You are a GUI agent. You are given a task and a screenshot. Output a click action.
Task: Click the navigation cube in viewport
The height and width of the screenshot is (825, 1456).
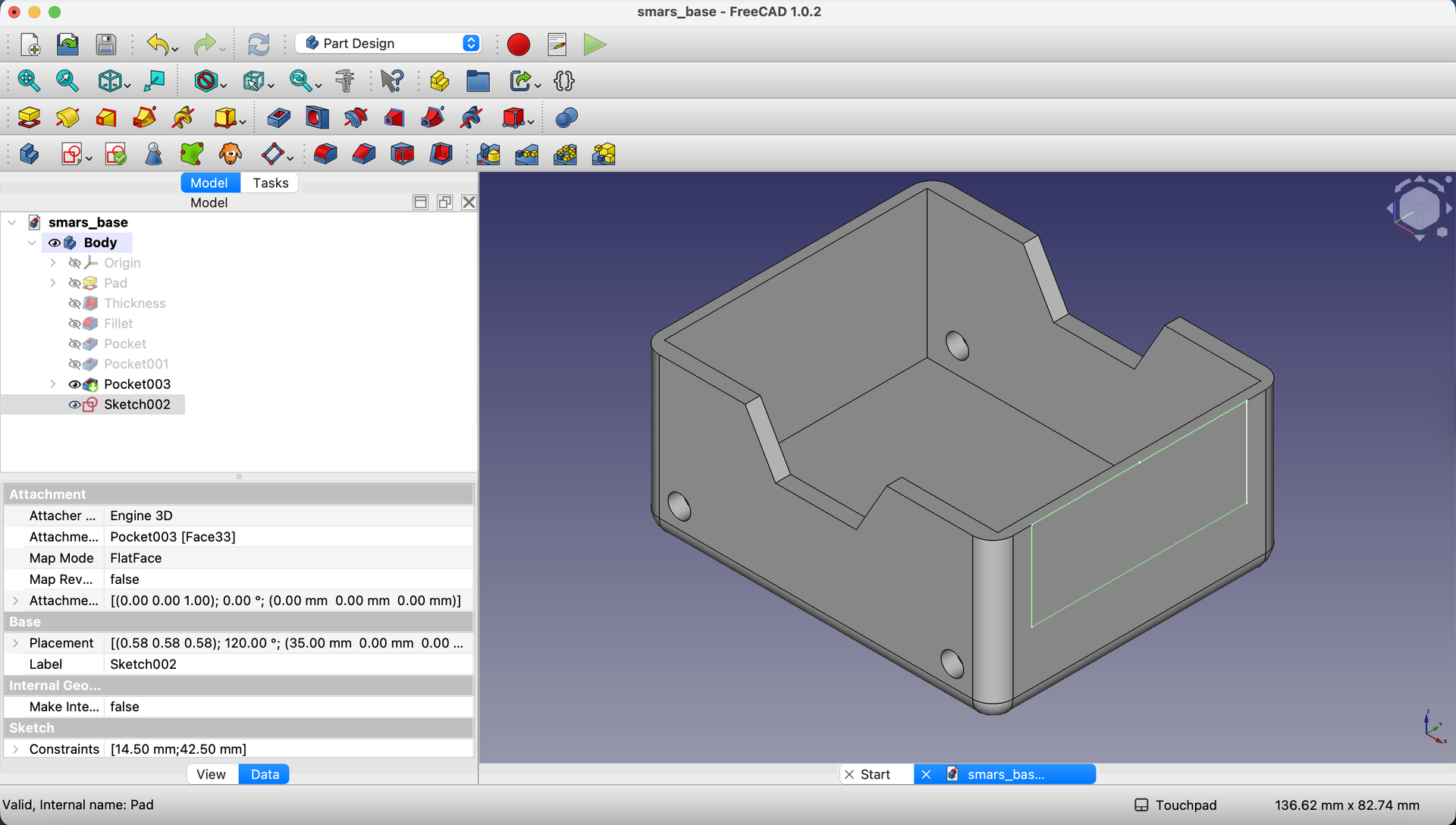pyautogui.click(x=1419, y=209)
